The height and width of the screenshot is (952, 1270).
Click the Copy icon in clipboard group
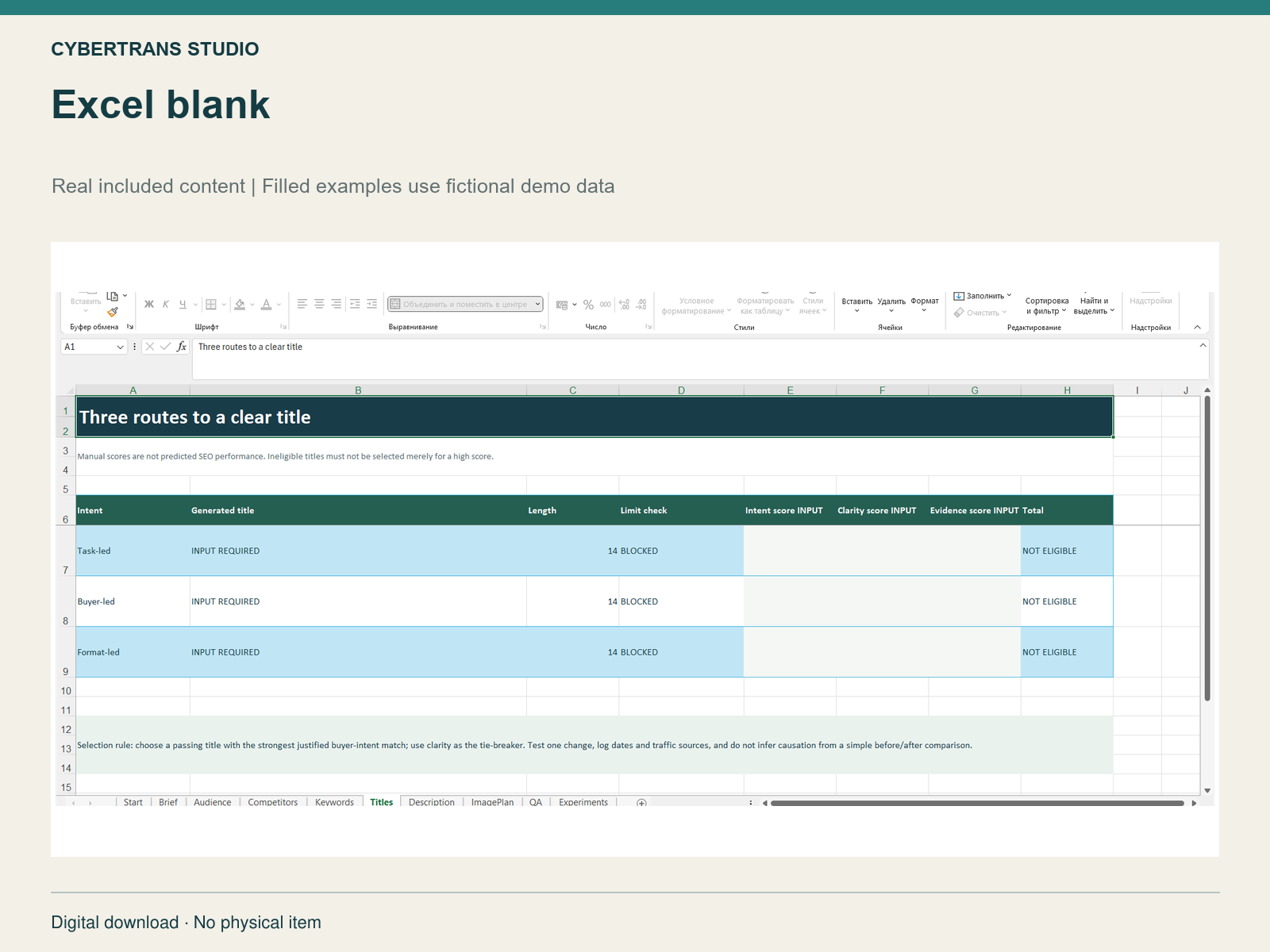point(113,296)
